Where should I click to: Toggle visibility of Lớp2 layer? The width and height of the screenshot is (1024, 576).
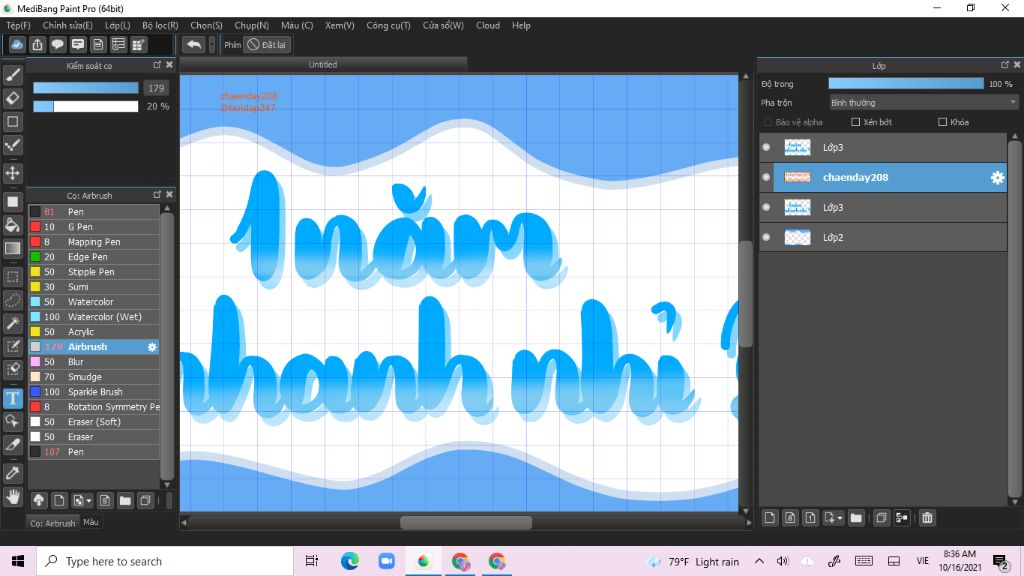[766, 238]
